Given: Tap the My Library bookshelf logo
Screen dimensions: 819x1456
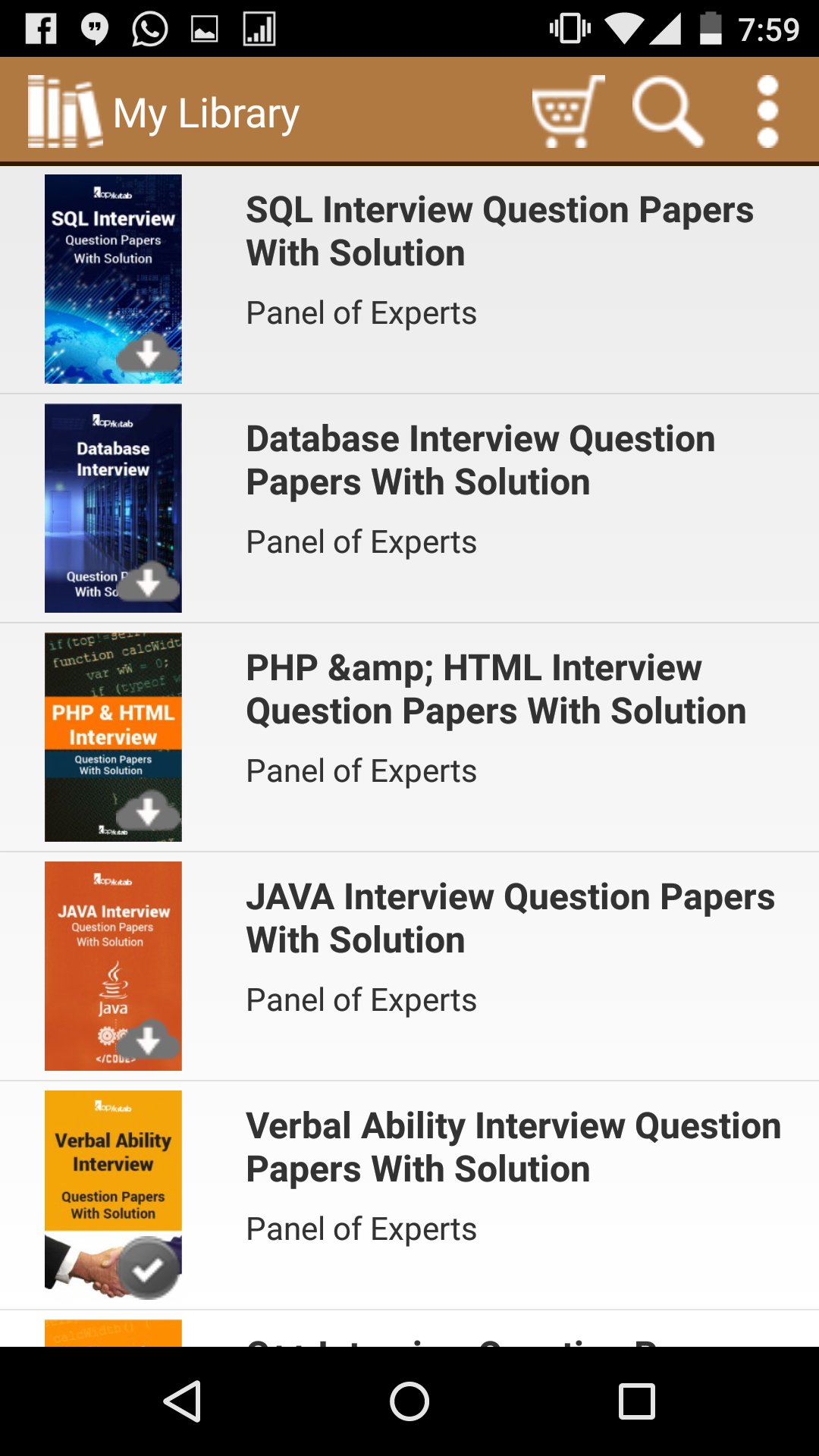Looking at the screenshot, I should (64, 111).
